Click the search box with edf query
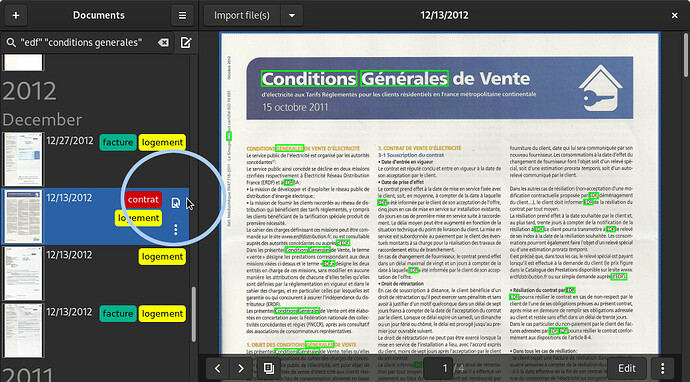 [87, 43]
